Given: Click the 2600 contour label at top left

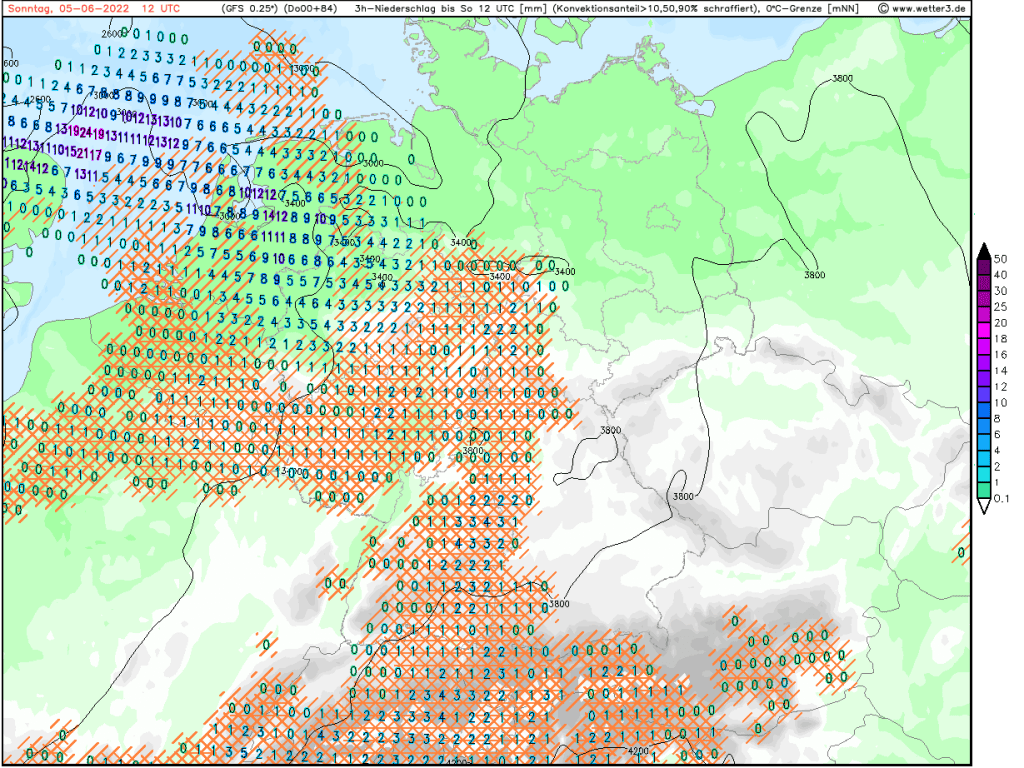Looking at the screenshot, I should pos(113,34).
